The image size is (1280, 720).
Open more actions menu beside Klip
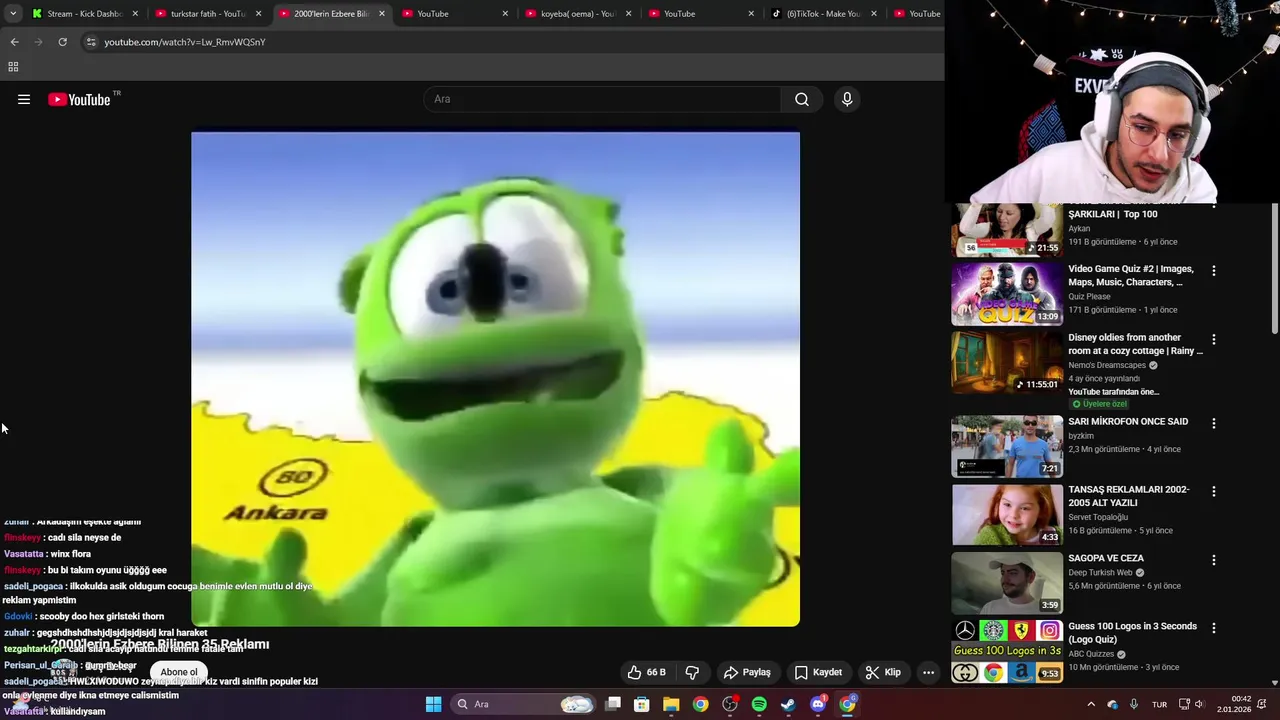(x=928, y=672)
